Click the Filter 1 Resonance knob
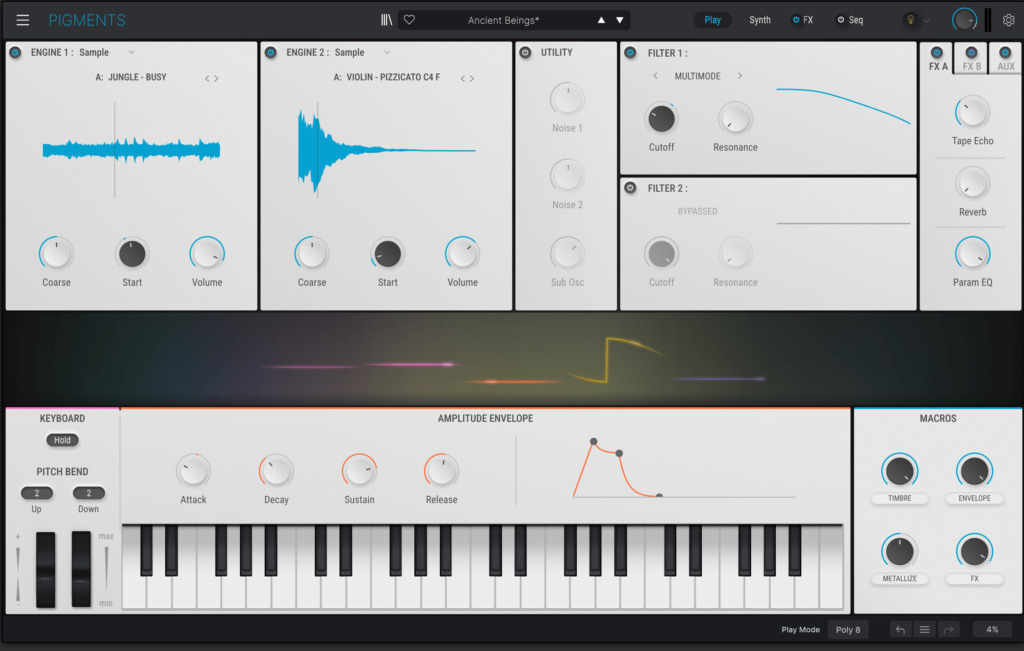1024x651 pixels. (x=735, y=119)
